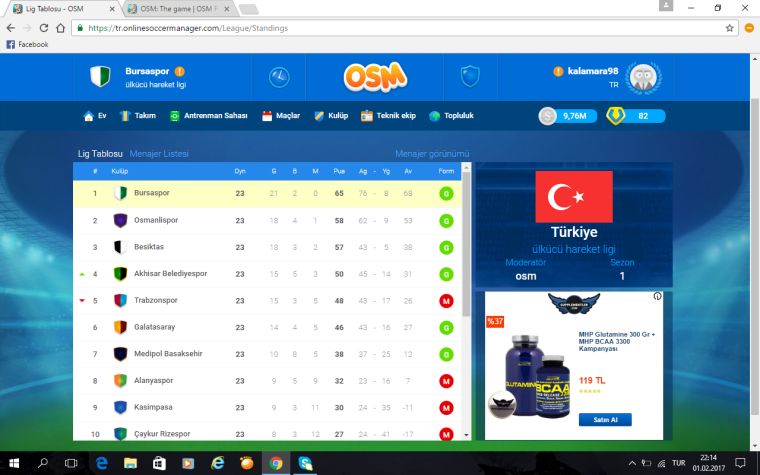
Task: Click the Bursaspor crest in the top header
Action: (x=100, y=77)
